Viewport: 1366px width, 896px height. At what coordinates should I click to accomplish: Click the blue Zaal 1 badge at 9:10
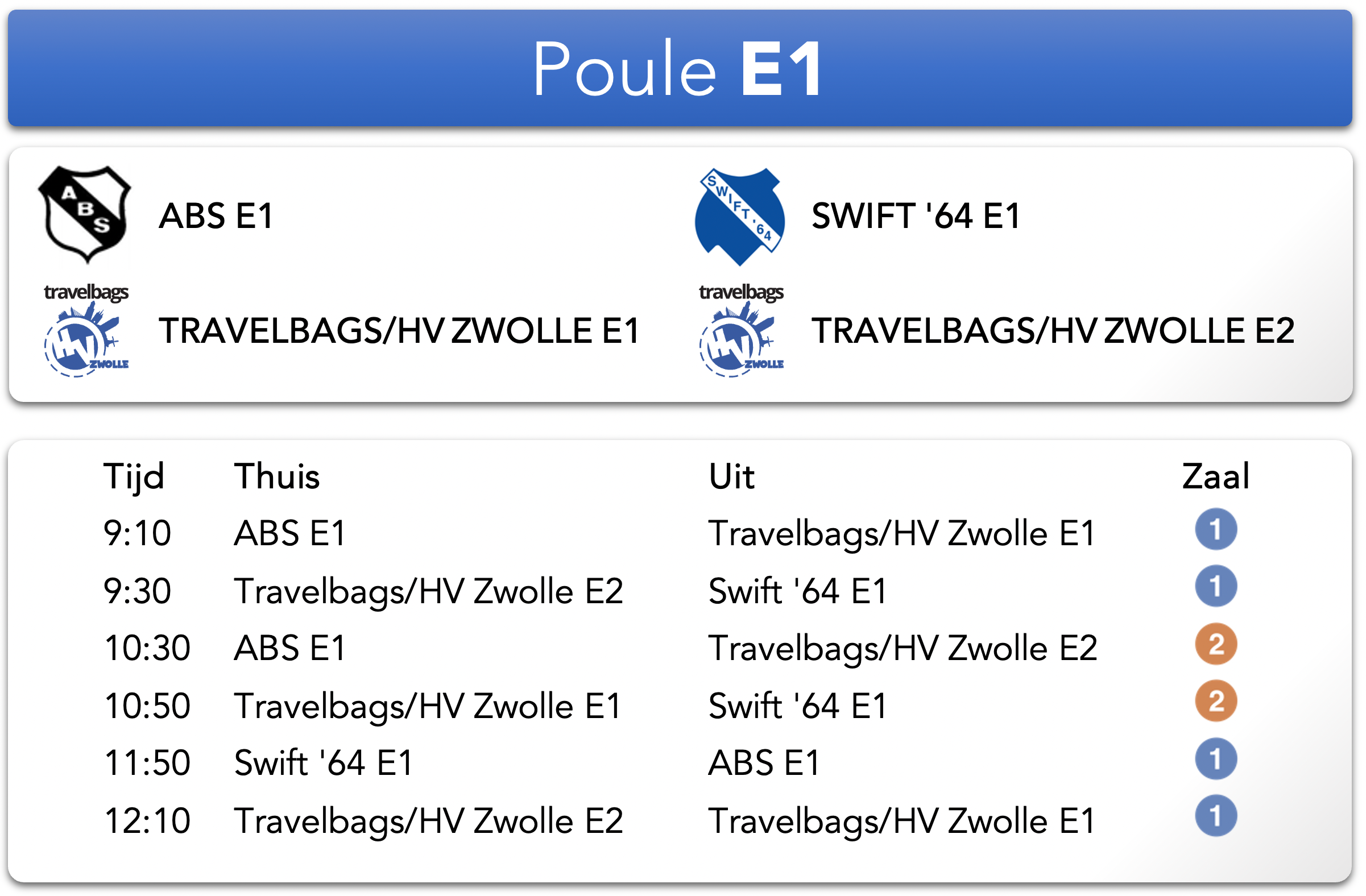(1216, 529)
